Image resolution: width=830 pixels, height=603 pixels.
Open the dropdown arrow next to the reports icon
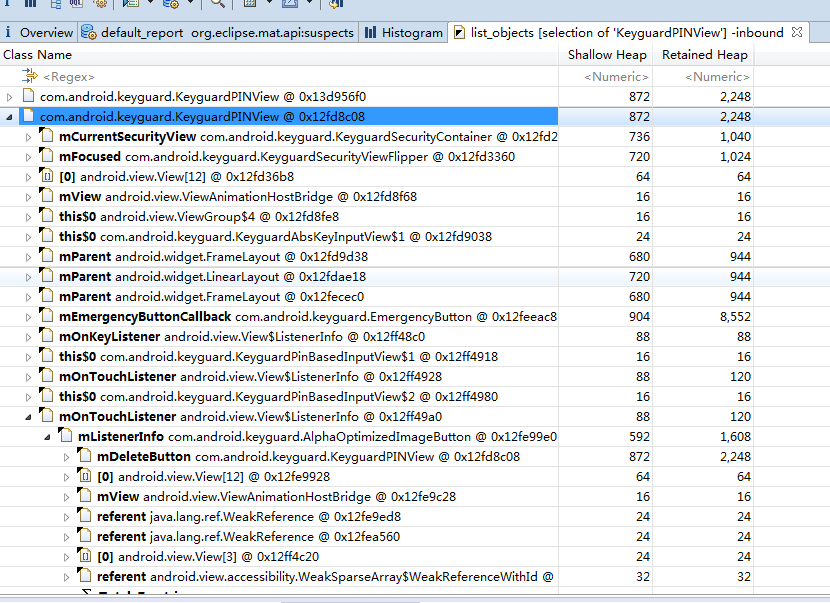point(150,3)
